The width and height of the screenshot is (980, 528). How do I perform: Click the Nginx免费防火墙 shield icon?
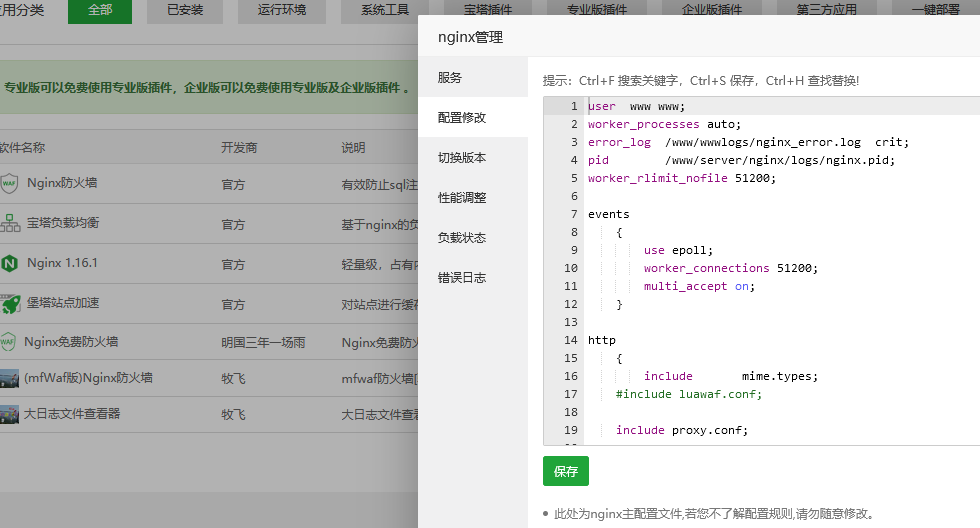point(8,342)
